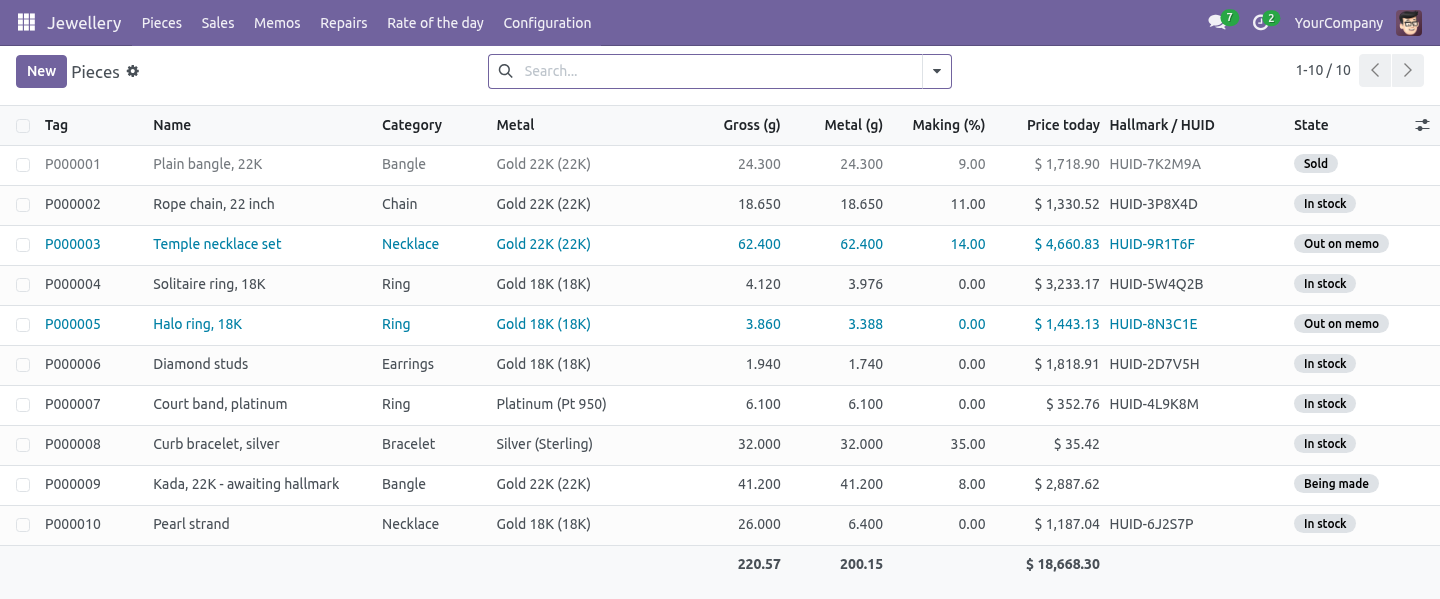The image size is (1440, 599).
Task: Open the apps grid home menu
Action: (x=26, y=22)
